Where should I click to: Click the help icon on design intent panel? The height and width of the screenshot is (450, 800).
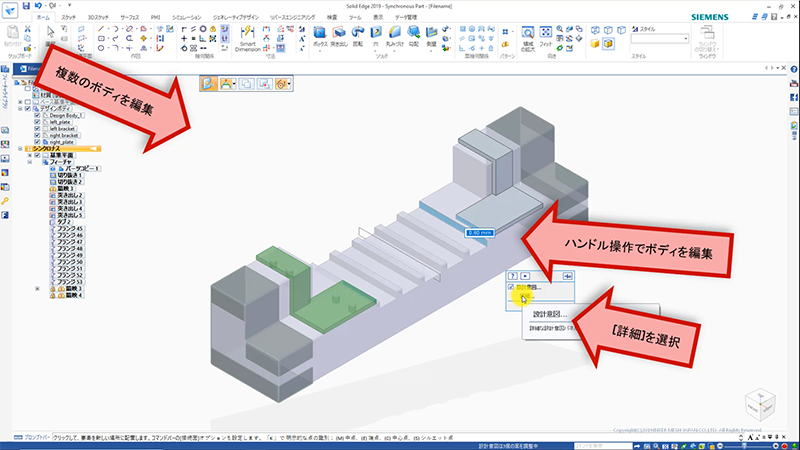[x=513, y=274]
